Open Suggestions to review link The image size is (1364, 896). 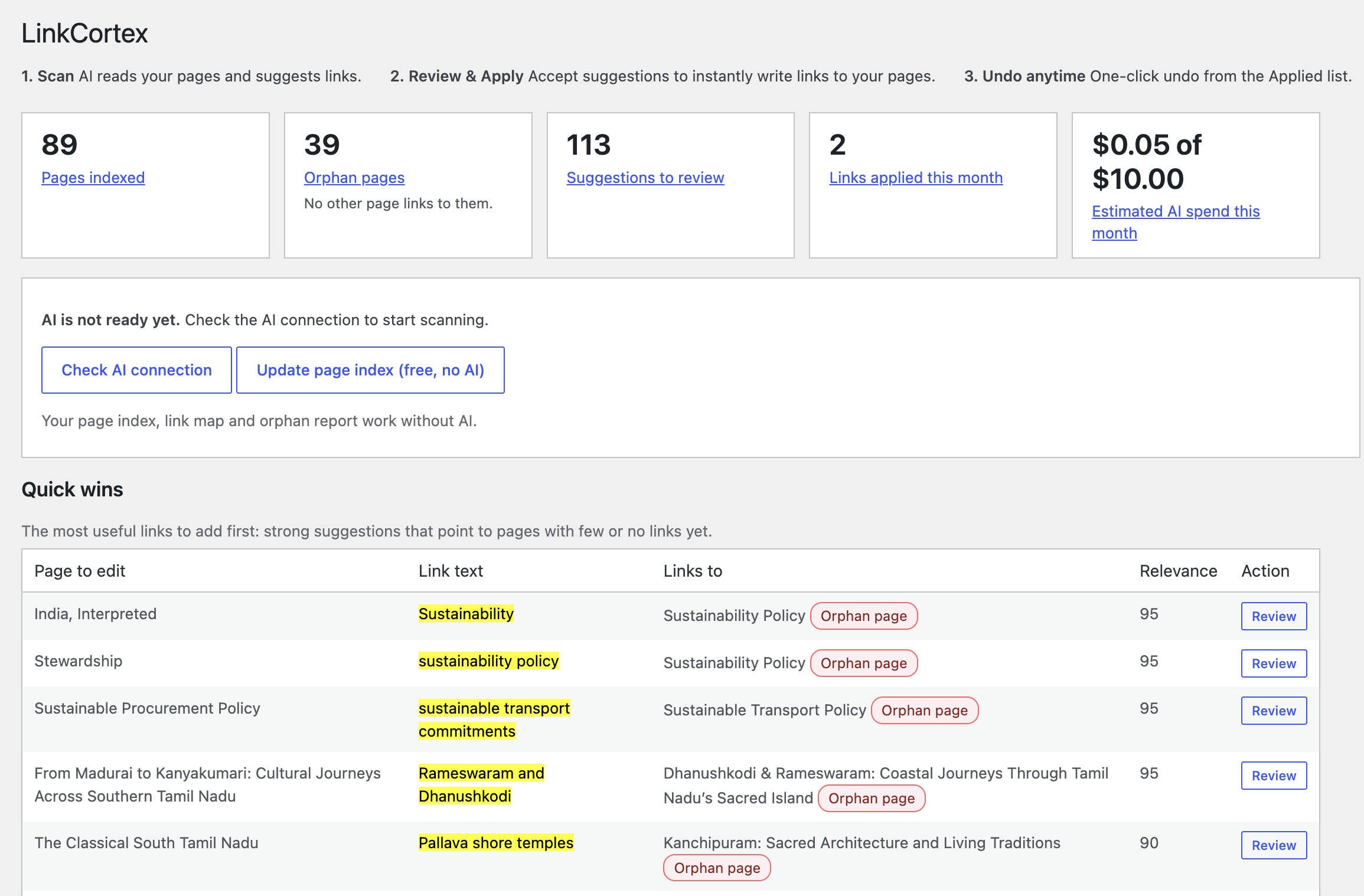pos(645,178)
